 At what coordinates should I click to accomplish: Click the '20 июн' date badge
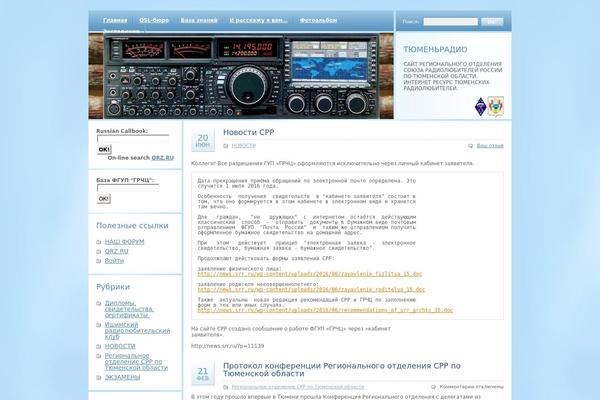202,140
